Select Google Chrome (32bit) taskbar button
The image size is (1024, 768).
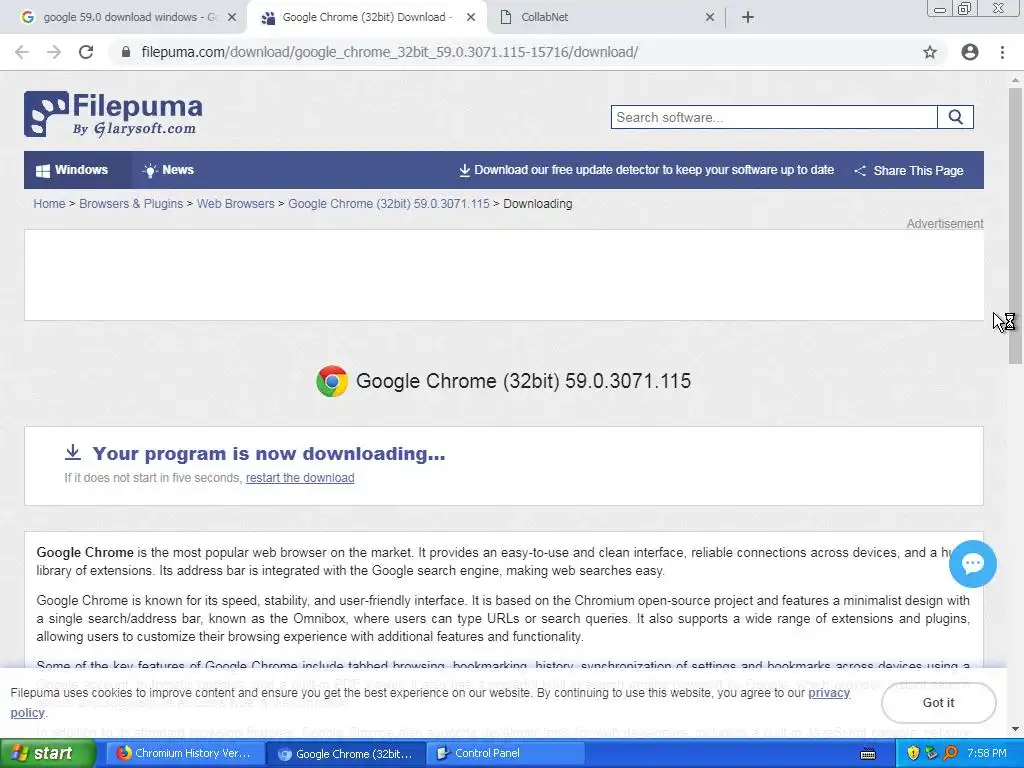346,753
